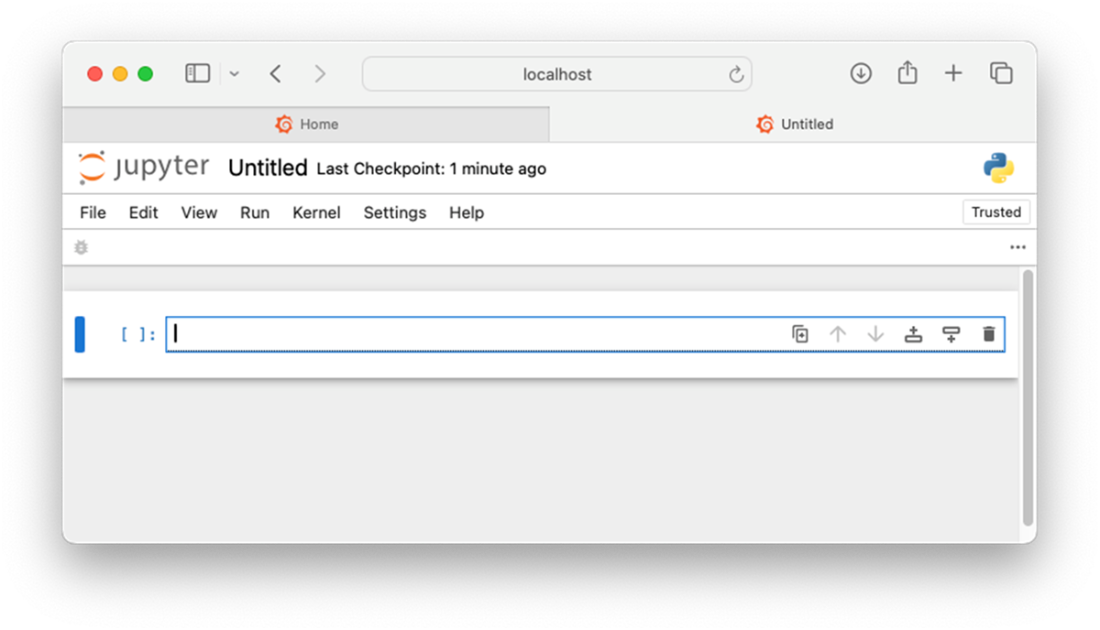1100x630 pixels.
Task: Insert a cell above the current one
Action: [913, 334]
